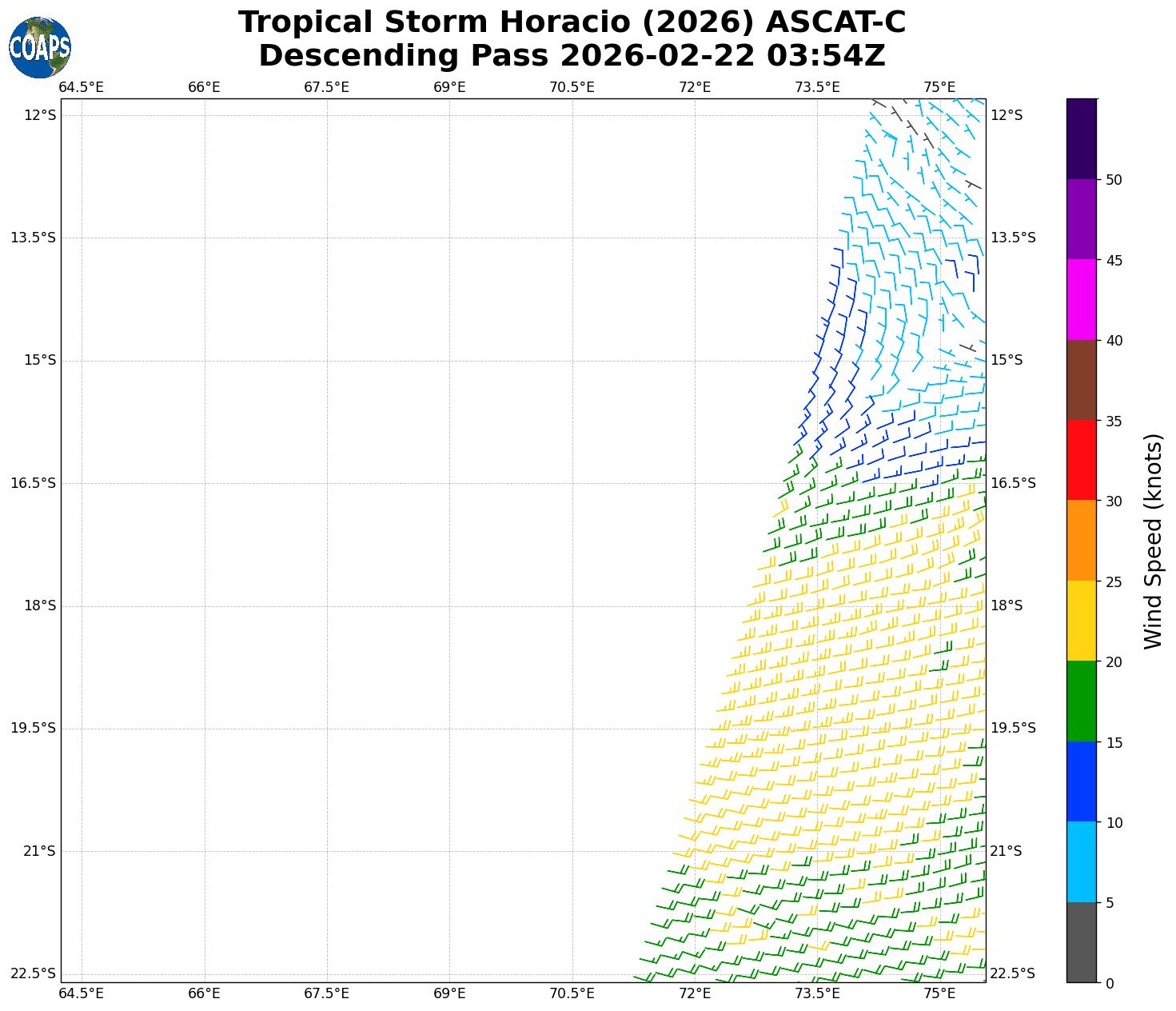Viewport: 1176px width, 1011px height.
Task: Click the left 18°S latitude label
Action: point(40,605)
